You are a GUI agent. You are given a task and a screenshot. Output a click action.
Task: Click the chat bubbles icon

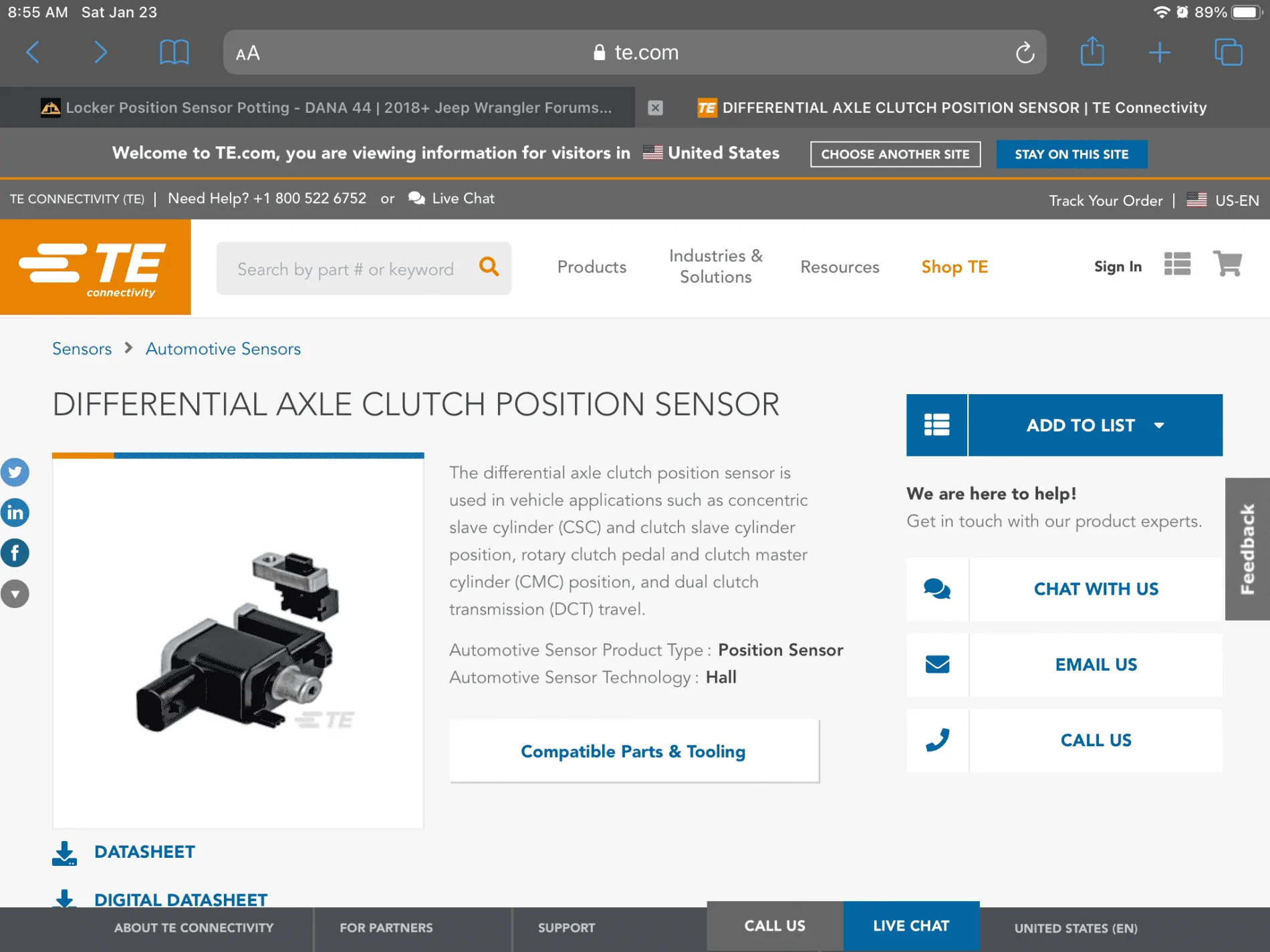[937, 589]
